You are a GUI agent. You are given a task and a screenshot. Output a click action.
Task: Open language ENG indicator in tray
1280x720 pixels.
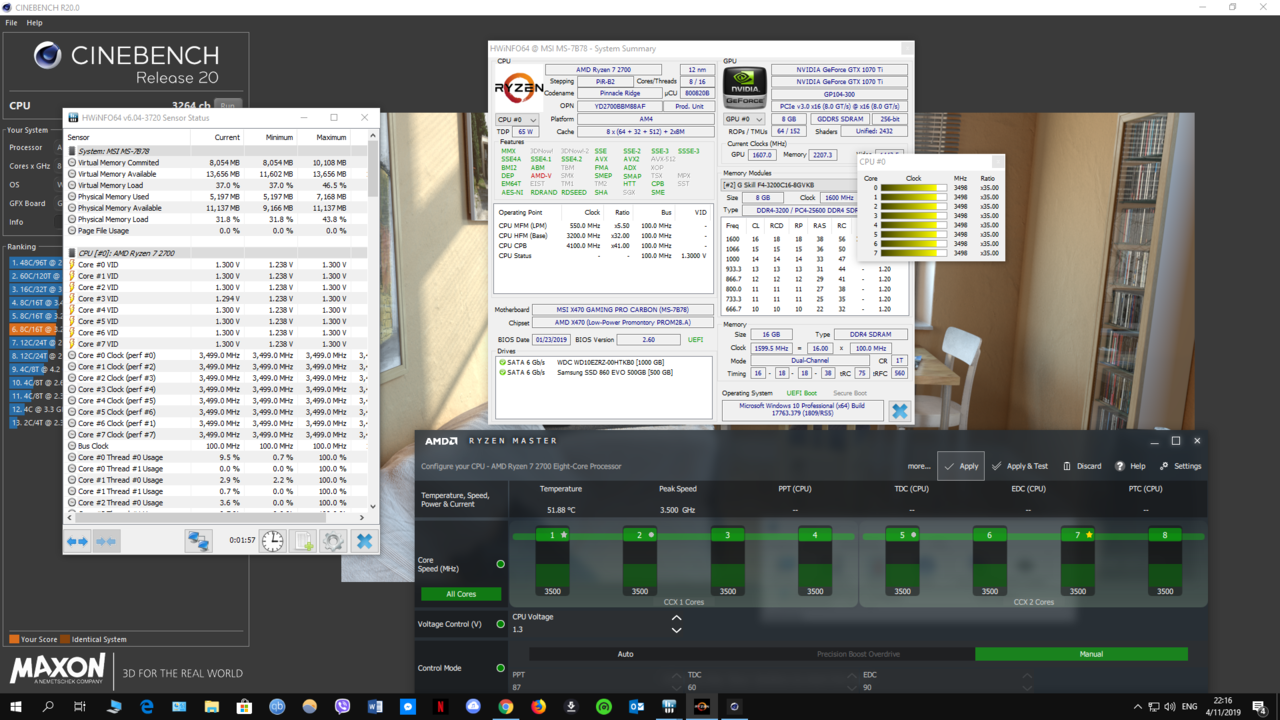1190,707
